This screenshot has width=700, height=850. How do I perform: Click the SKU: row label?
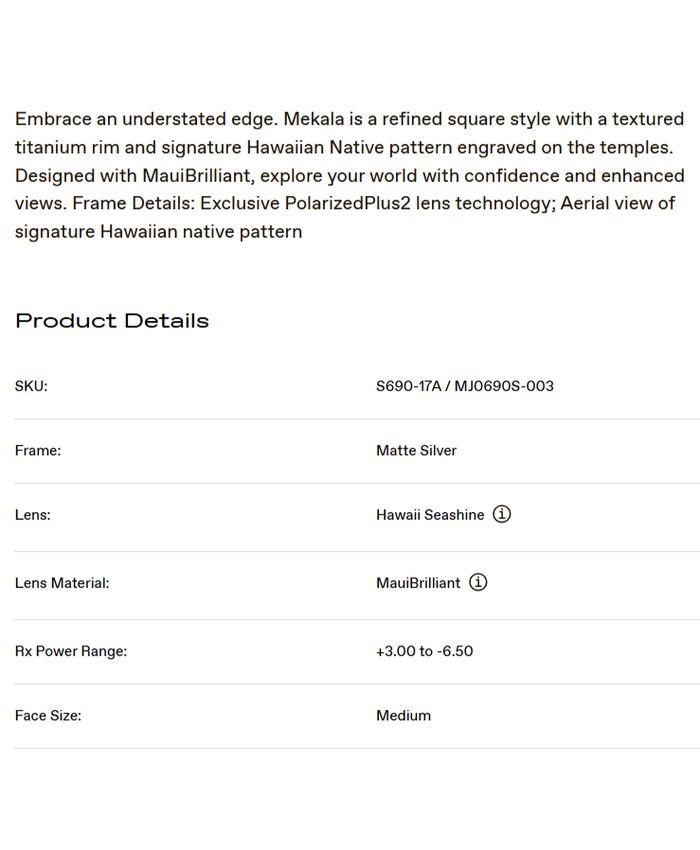coord(31,386)
